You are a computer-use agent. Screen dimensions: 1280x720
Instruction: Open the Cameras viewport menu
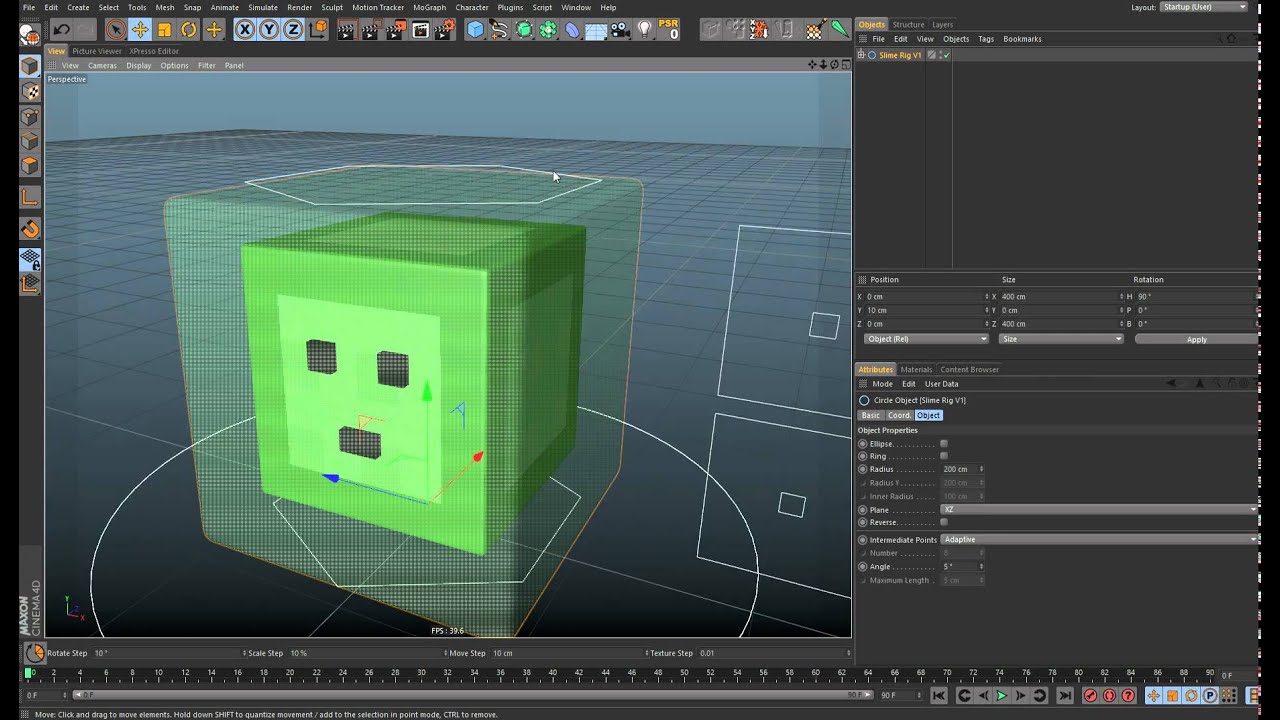pos(102,66)
